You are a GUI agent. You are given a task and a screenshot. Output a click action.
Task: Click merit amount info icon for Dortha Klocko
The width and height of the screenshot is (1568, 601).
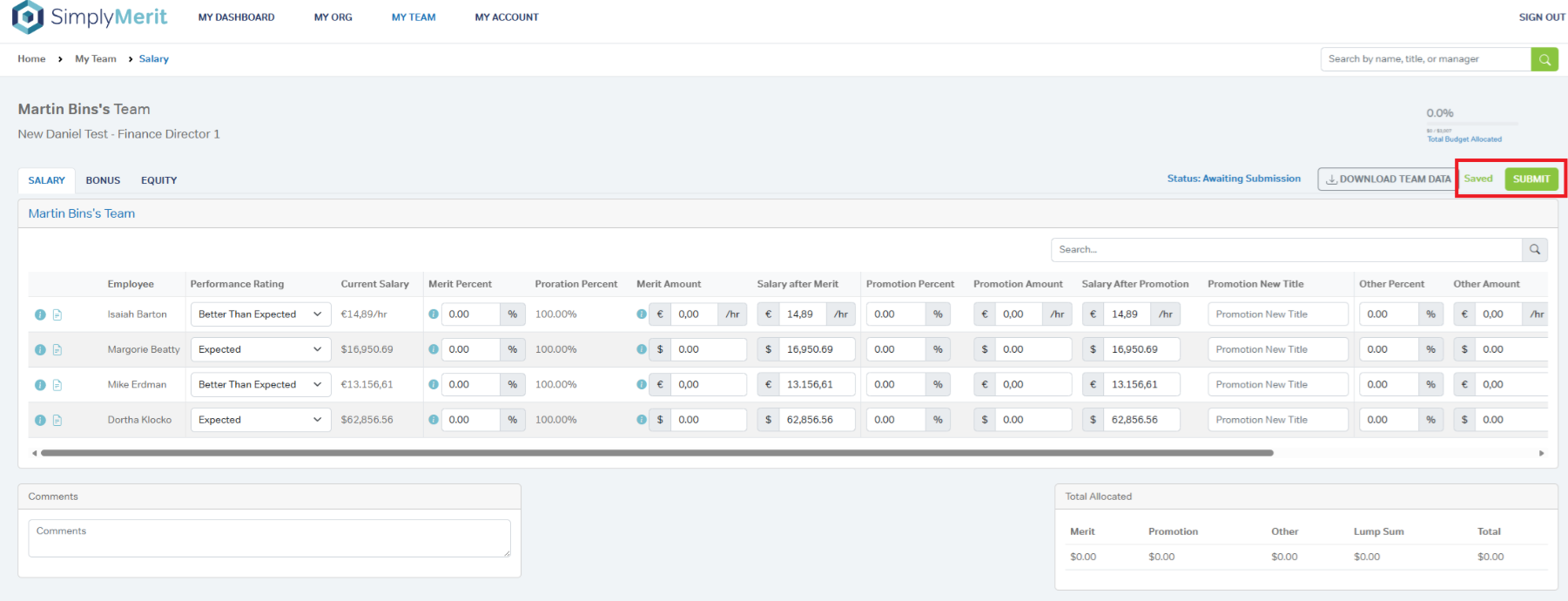click(x=642, y=420)
